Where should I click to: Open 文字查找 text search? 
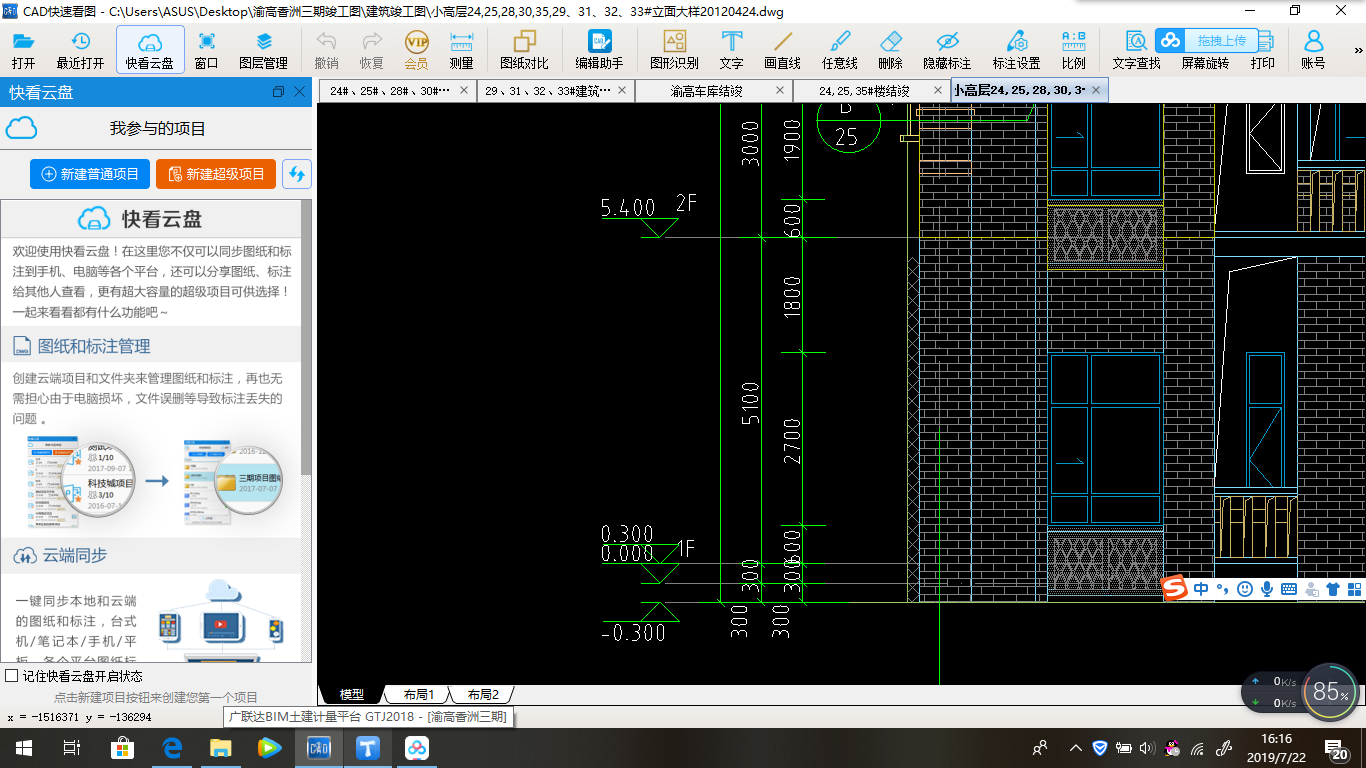click(1137, 50)
